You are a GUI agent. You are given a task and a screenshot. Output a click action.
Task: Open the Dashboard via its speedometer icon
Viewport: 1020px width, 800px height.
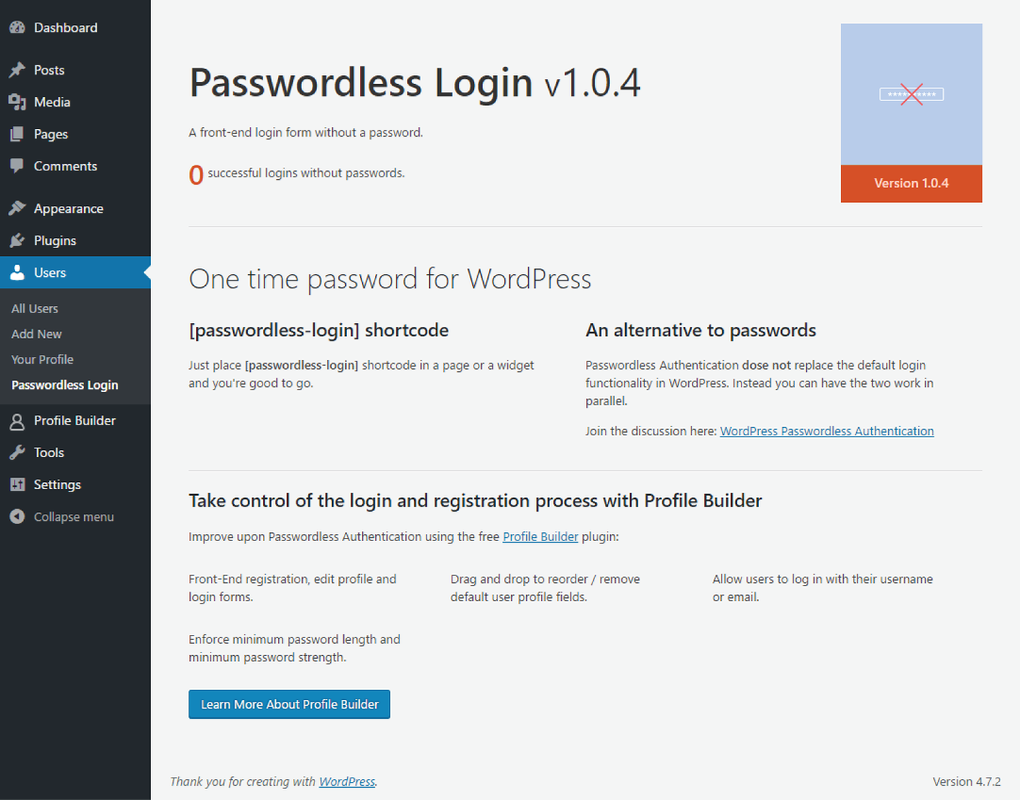(x=16, y=27)
